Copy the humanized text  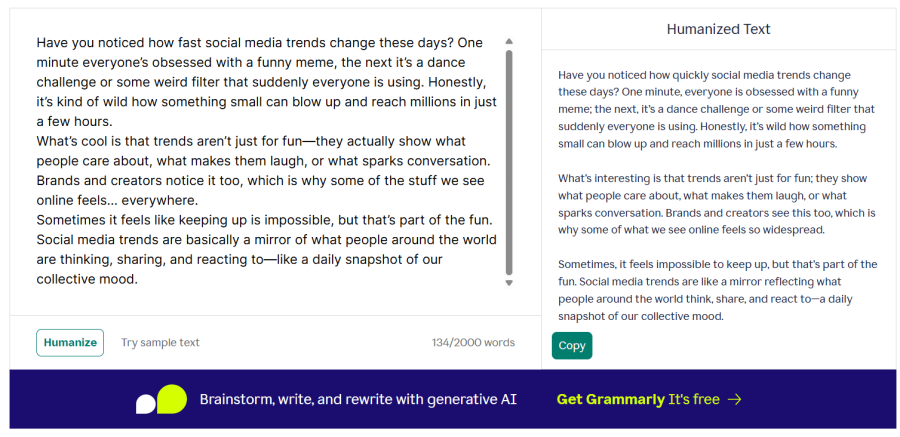(572, 345)
